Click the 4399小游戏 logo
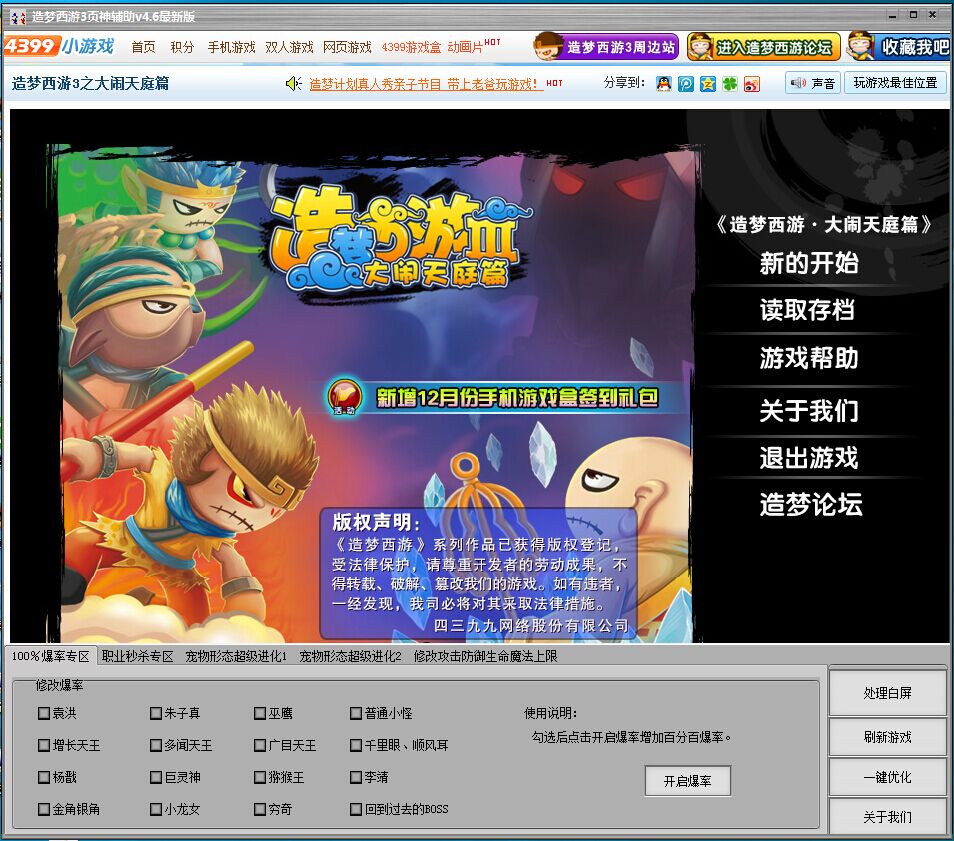This screenshot has width=954, height=841. pyautogui.click(x=59, y=47)
